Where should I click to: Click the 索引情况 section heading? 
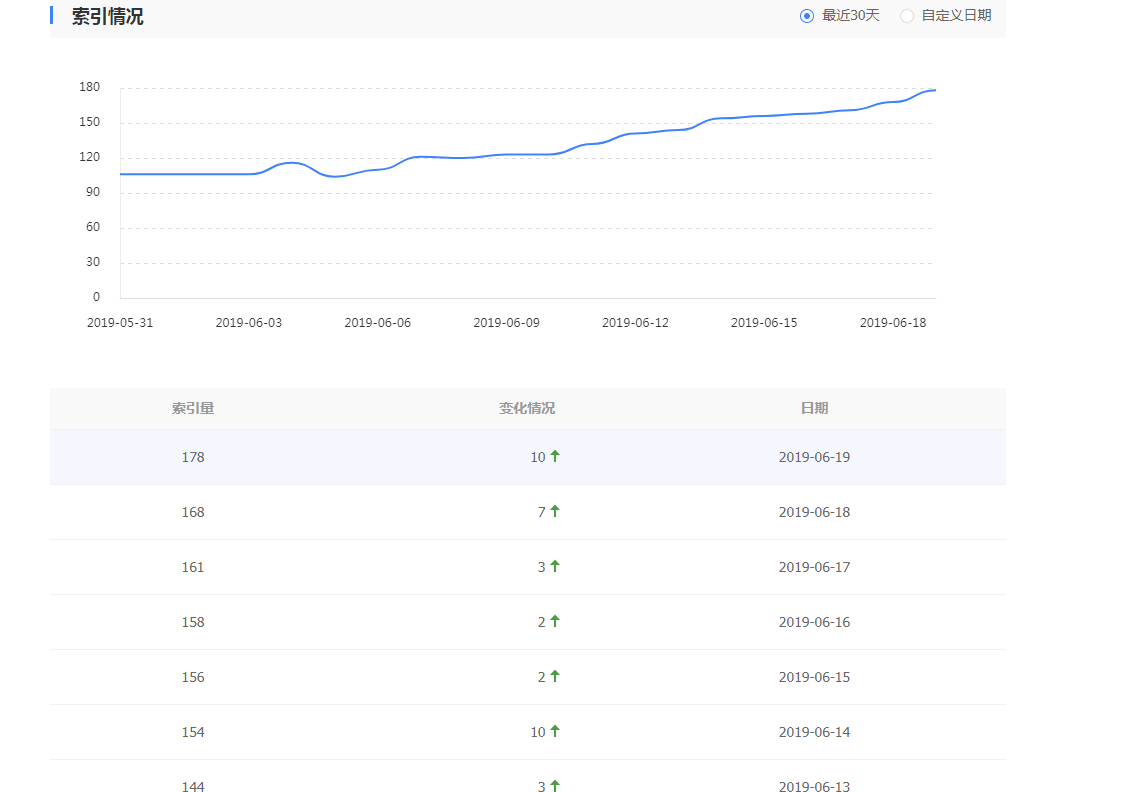(107, 17)
